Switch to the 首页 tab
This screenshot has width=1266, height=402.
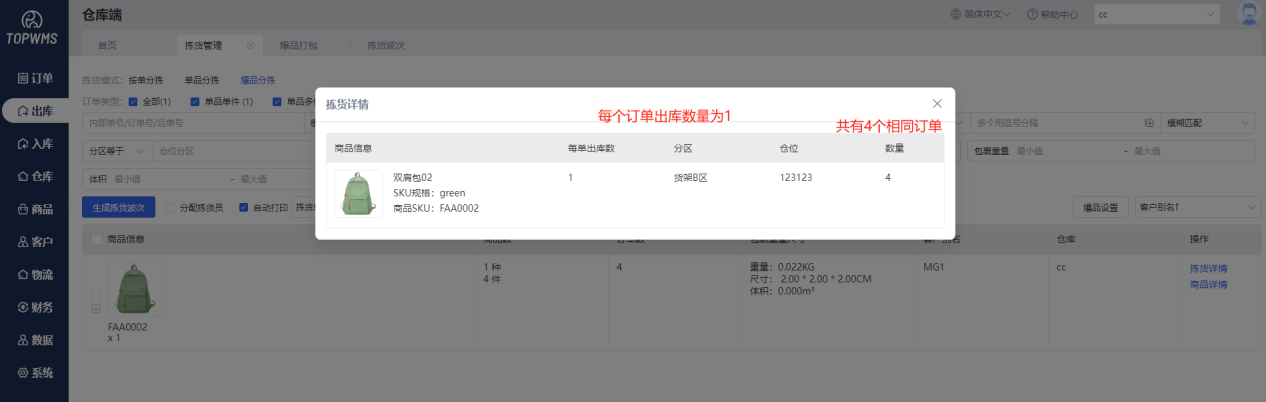point(107,45)
